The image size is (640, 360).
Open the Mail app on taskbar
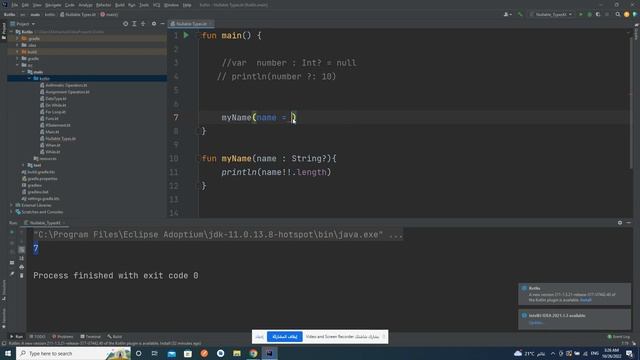coord(172,353)
